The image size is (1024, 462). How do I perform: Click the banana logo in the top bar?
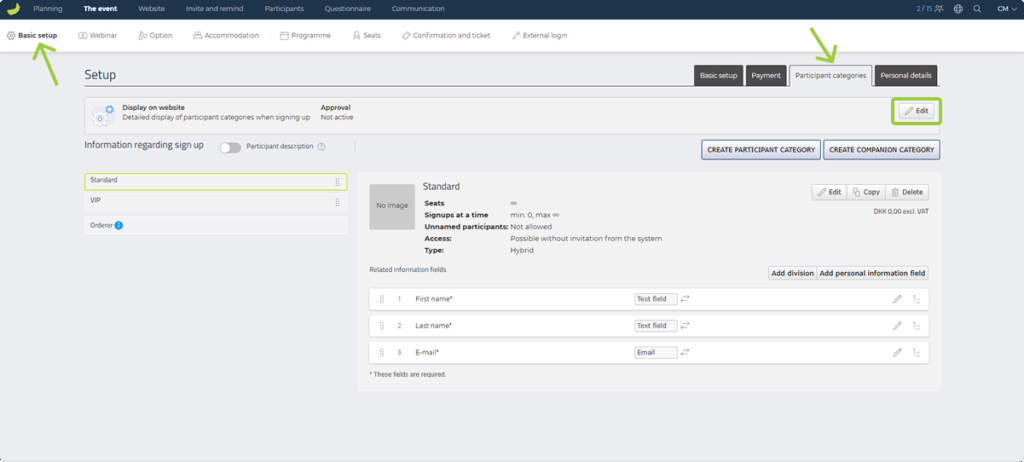tap(14, 8)
